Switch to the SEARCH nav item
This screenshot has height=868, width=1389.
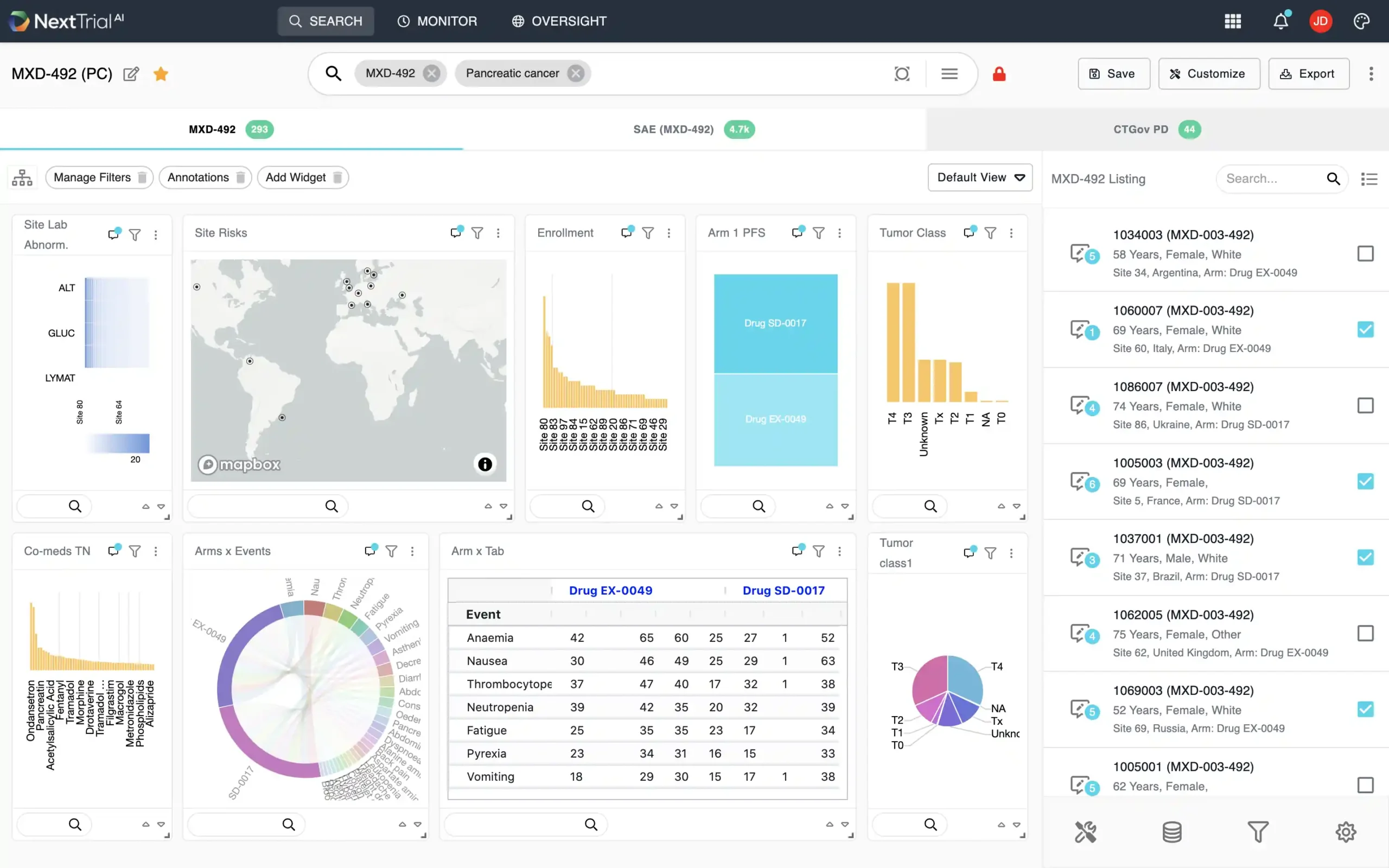[x=326, y=21]
